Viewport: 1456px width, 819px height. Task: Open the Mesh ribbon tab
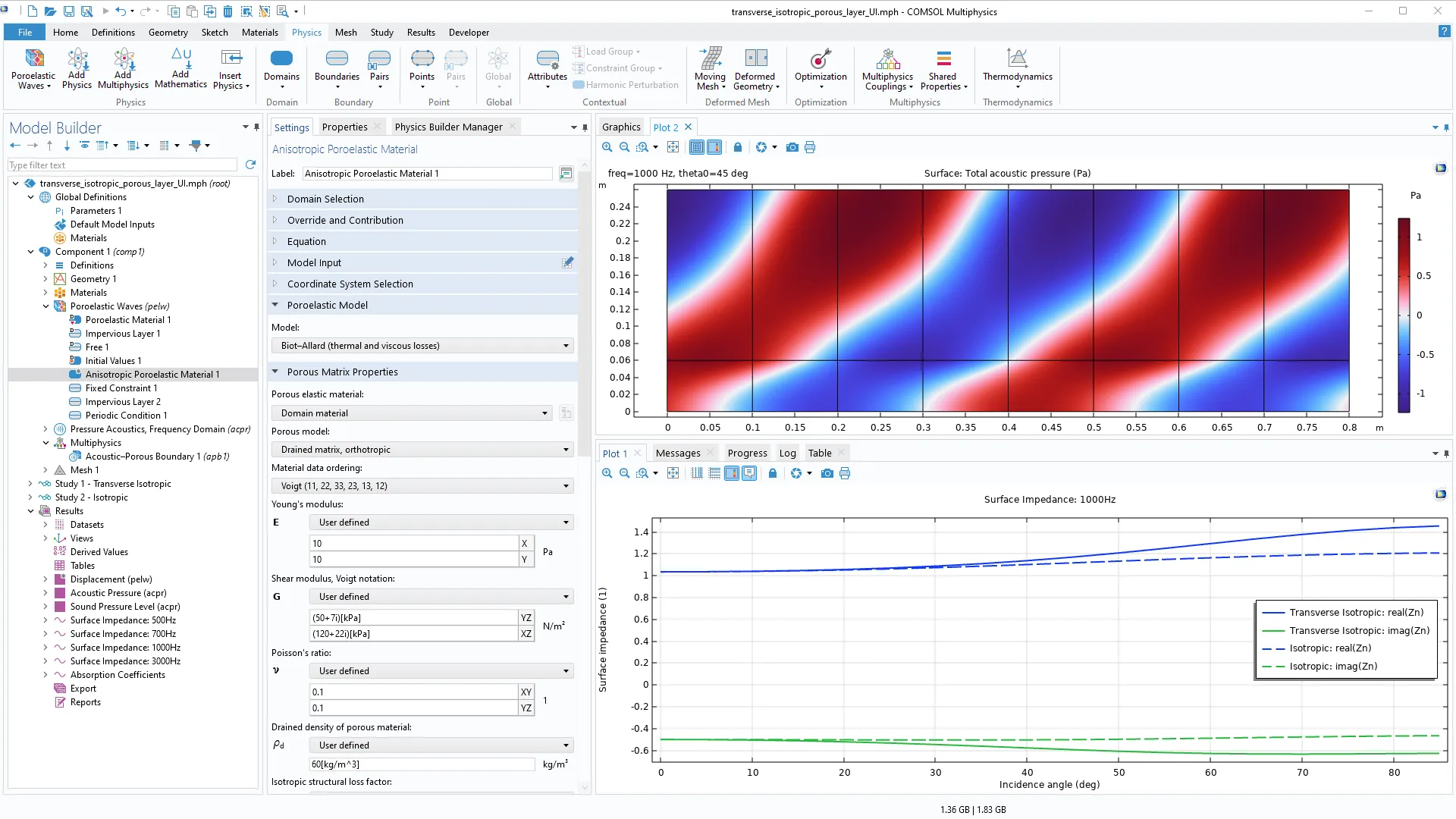coord(346,33)
